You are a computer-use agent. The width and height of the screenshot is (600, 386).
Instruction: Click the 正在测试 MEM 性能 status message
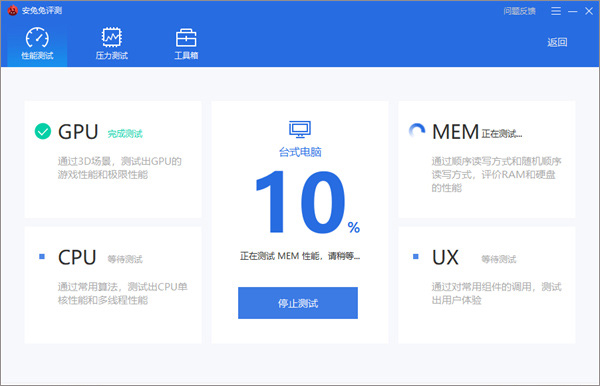[300, 256]
